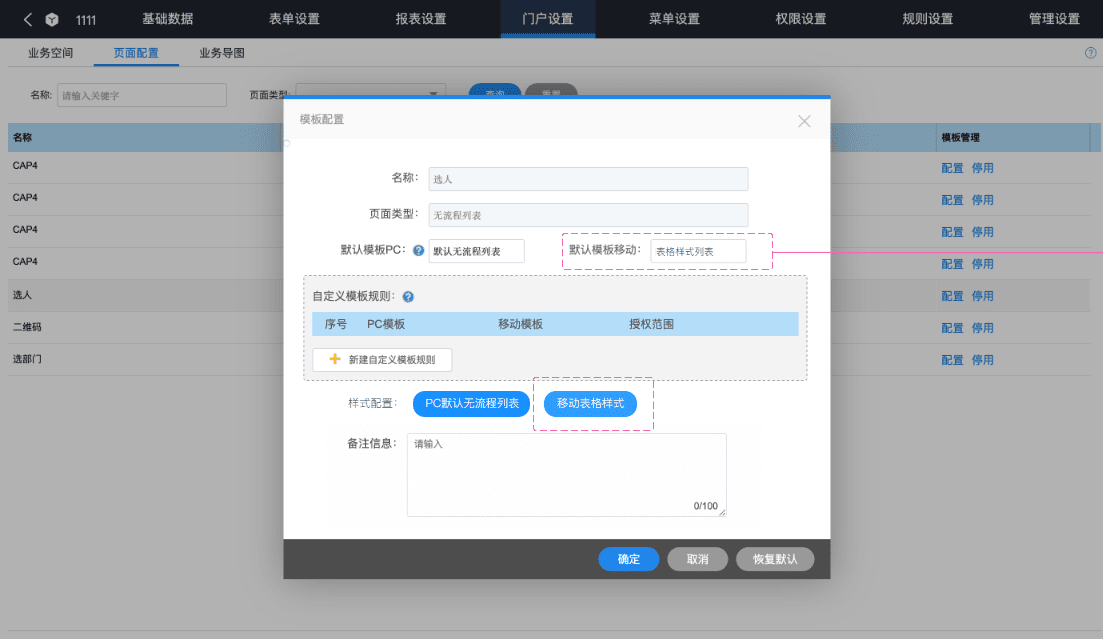Image resolution: width=1103 pixels, height=639 pixels.
Task: Open the 报表设置 menu
Action: tap(421, 19)
